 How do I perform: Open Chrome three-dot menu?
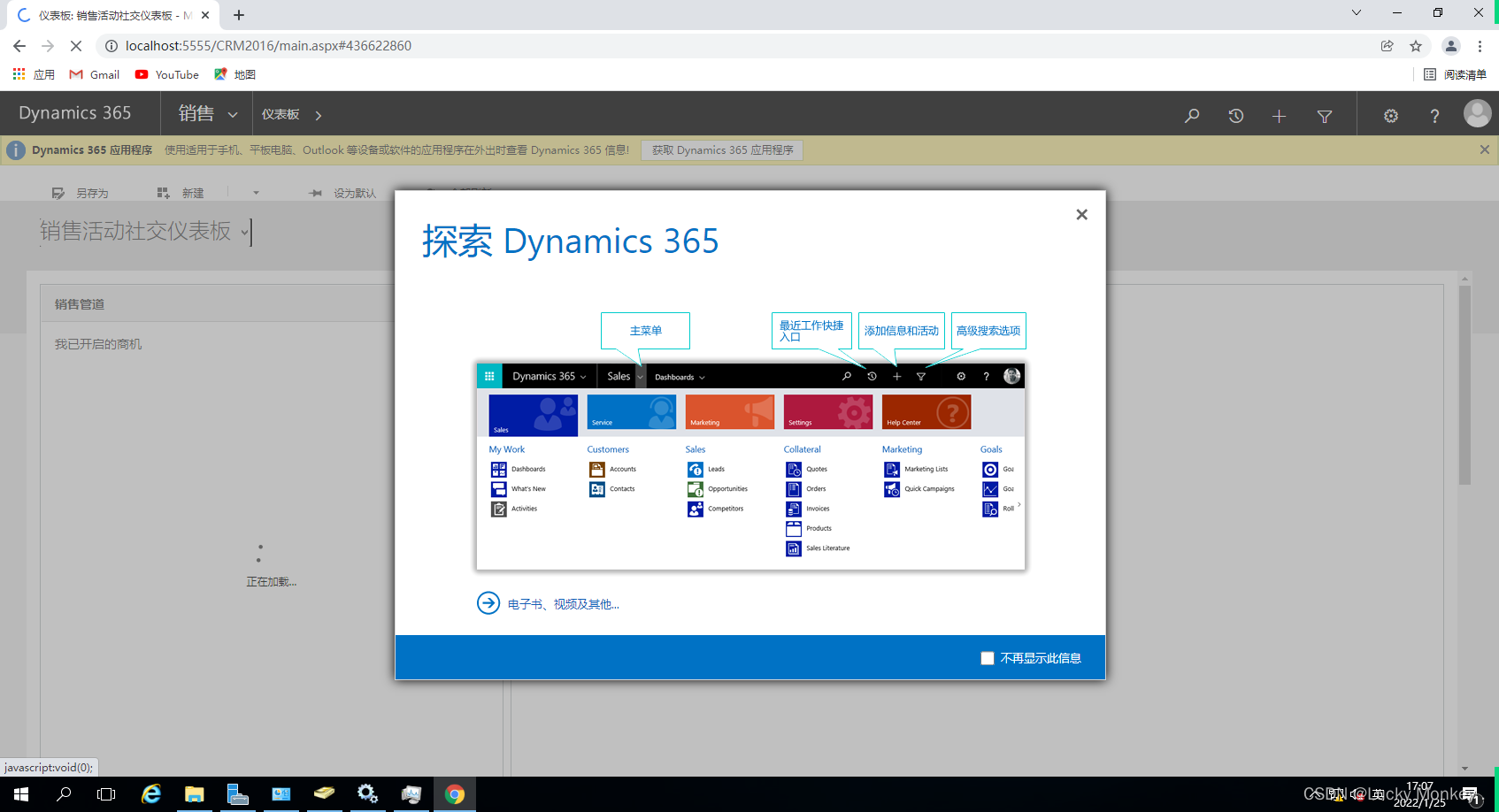coord(1480,46)
